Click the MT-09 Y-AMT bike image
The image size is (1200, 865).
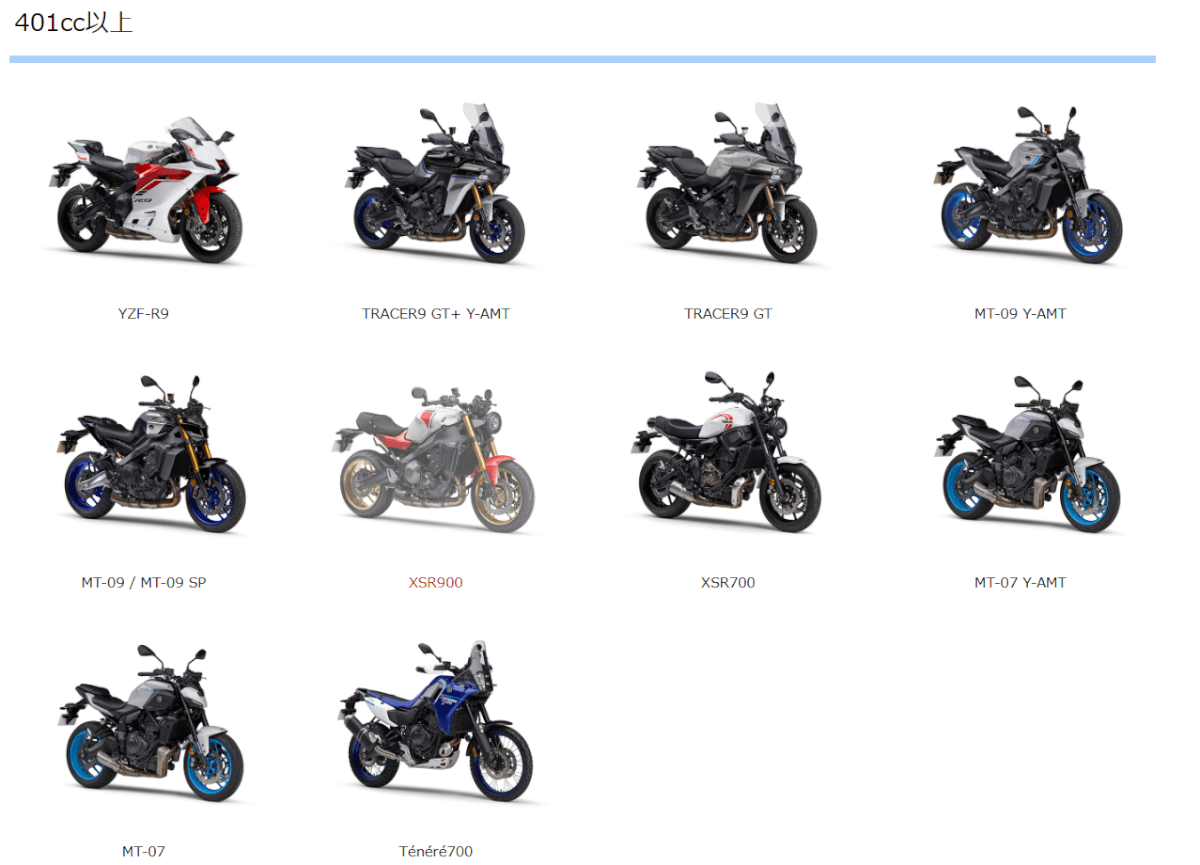point(1020,187)
